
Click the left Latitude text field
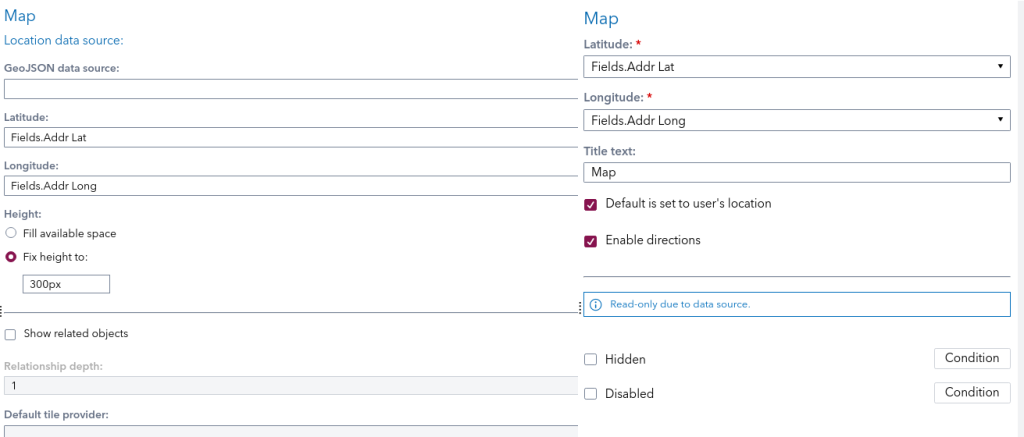point(290,138)
